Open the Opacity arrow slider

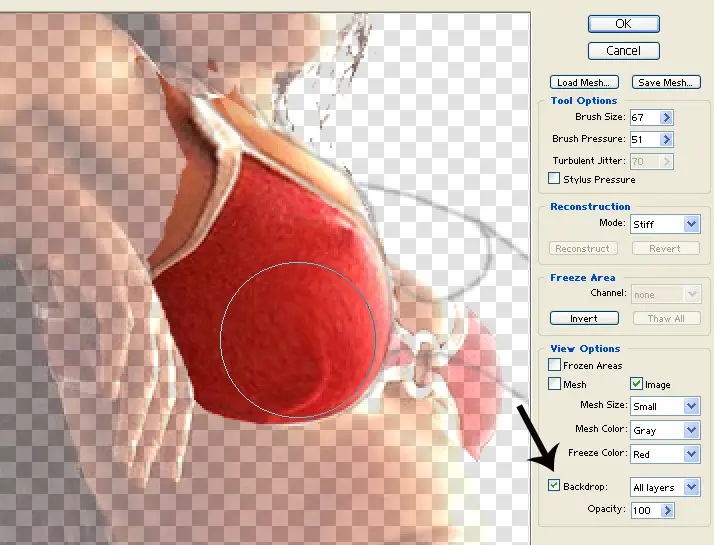tap(668, 510)
